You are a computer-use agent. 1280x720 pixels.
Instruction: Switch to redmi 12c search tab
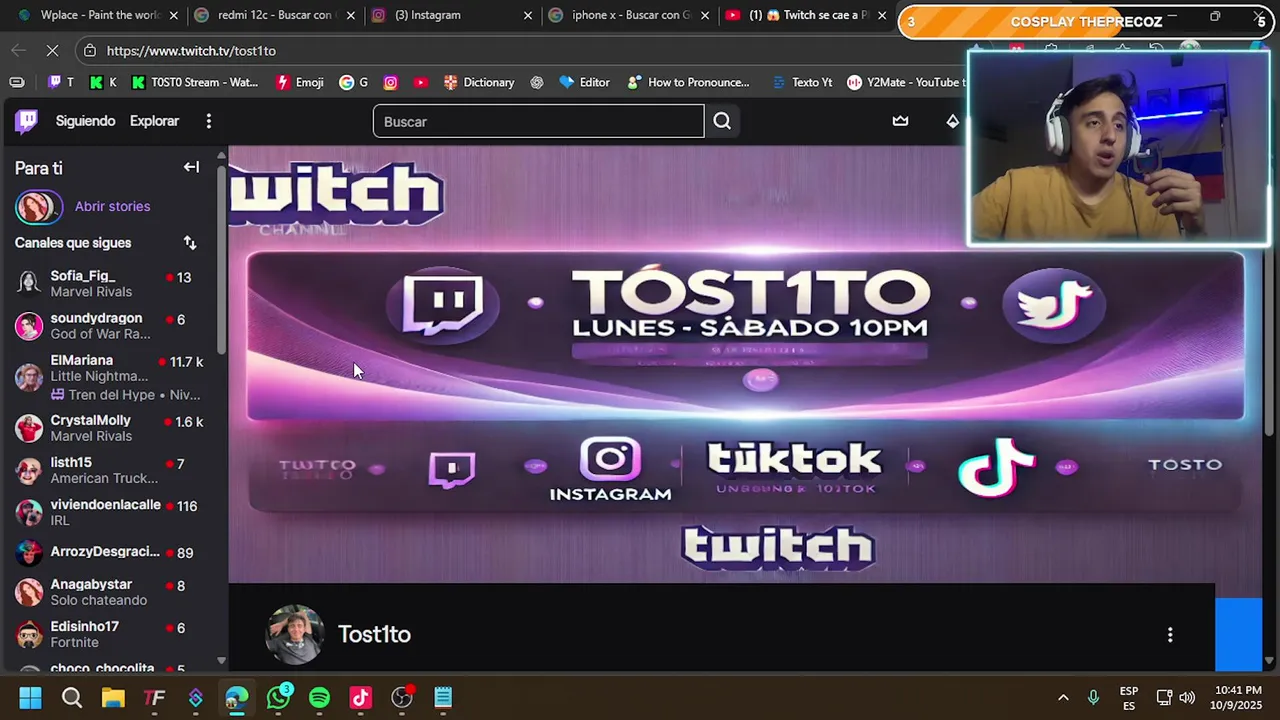click(x=274, y=15)
